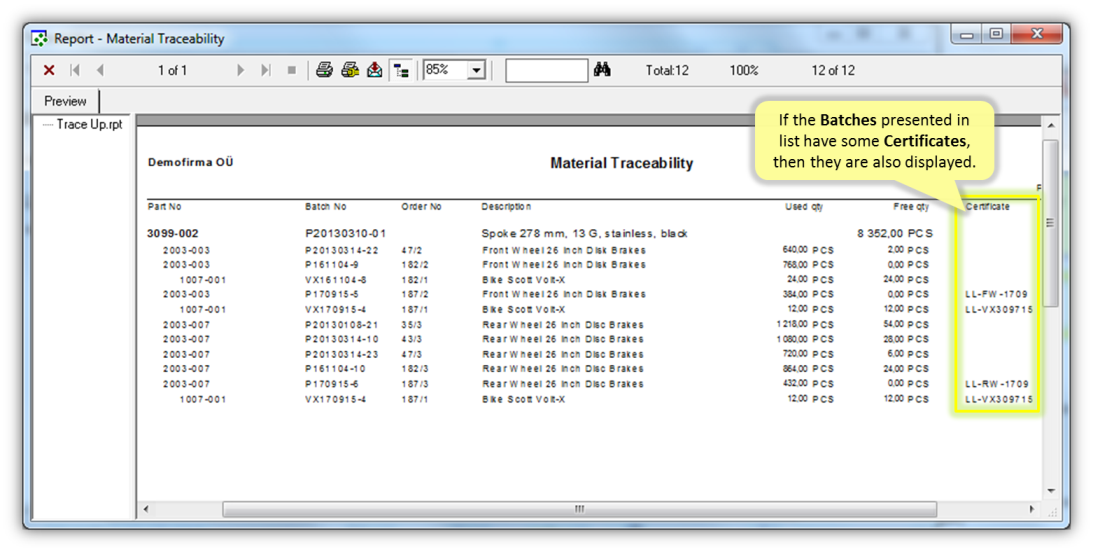Click batch P20130314-10
Image resolution: width=1093 pixels, height=552 pixels.
(342, 339)
